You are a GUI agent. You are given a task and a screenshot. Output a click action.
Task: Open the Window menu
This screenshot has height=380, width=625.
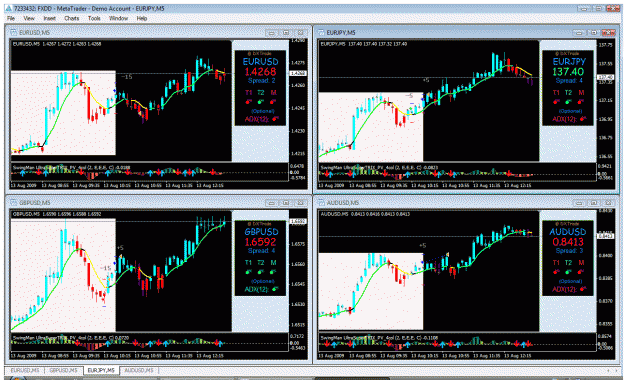point(118,18)
